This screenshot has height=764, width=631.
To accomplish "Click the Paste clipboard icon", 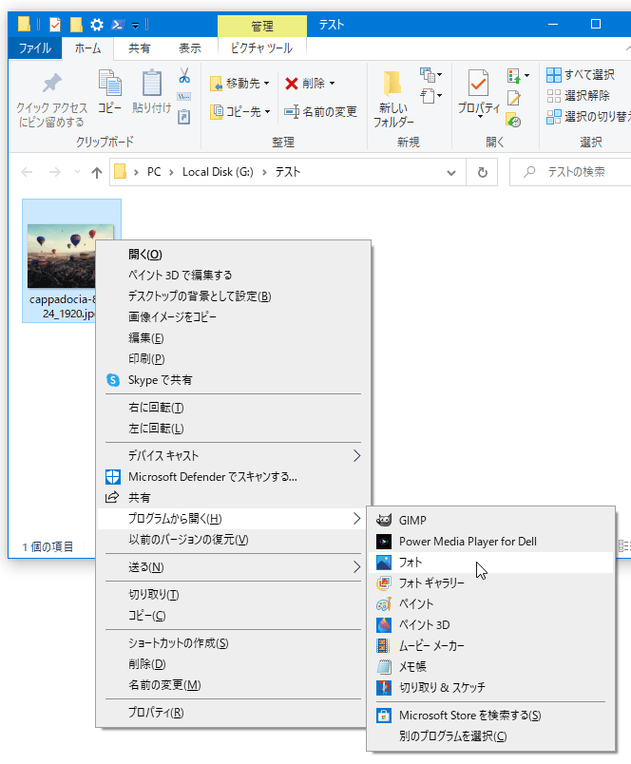I will [x=152, y=82].
